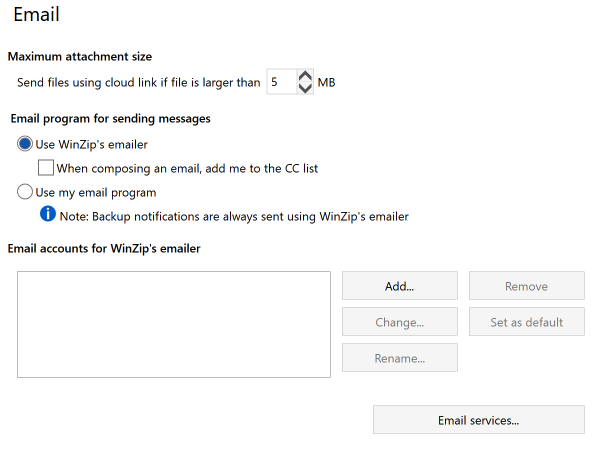Click the Set as default button

point(527,322)
